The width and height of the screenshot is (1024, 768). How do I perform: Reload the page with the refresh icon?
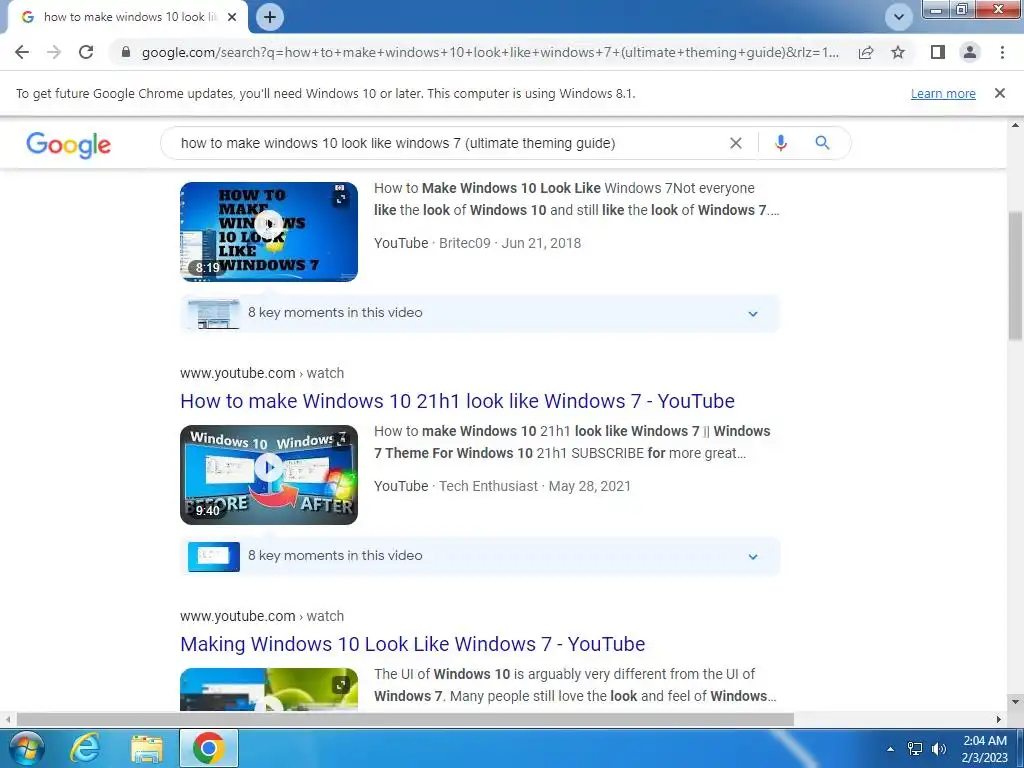(x=86, y=52)
